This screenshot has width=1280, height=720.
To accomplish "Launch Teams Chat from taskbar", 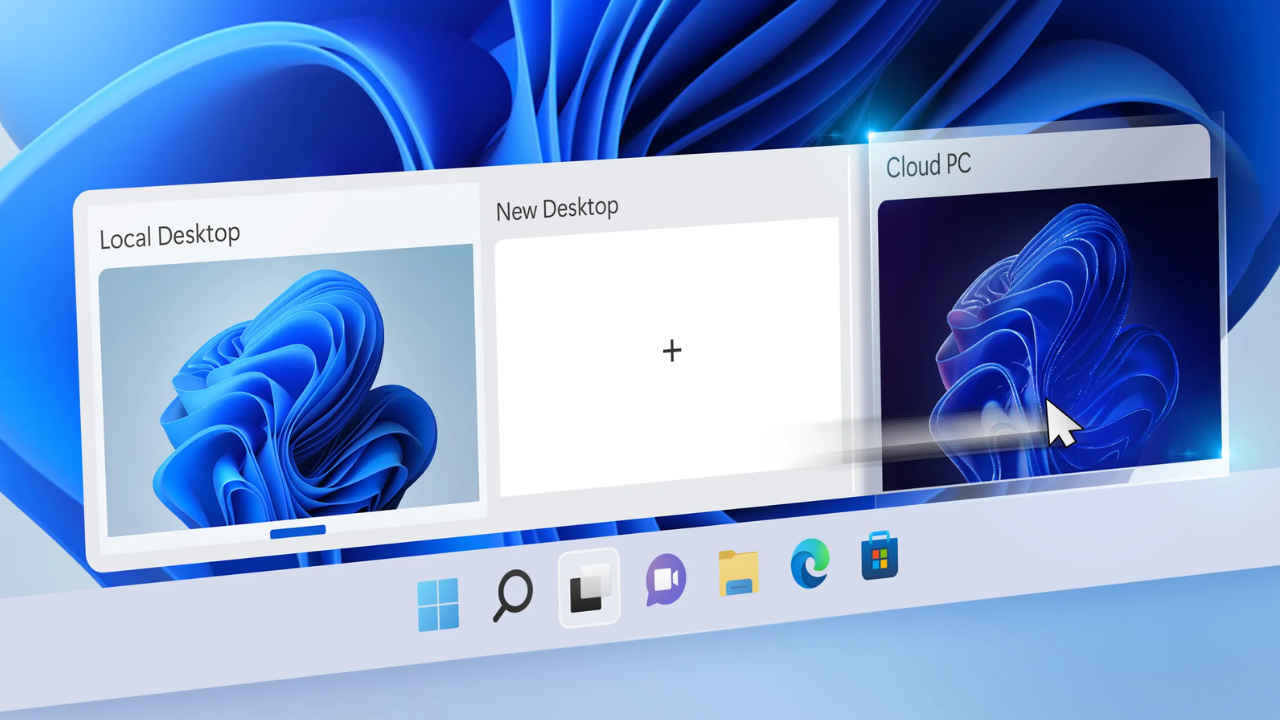I will (665, 579).
